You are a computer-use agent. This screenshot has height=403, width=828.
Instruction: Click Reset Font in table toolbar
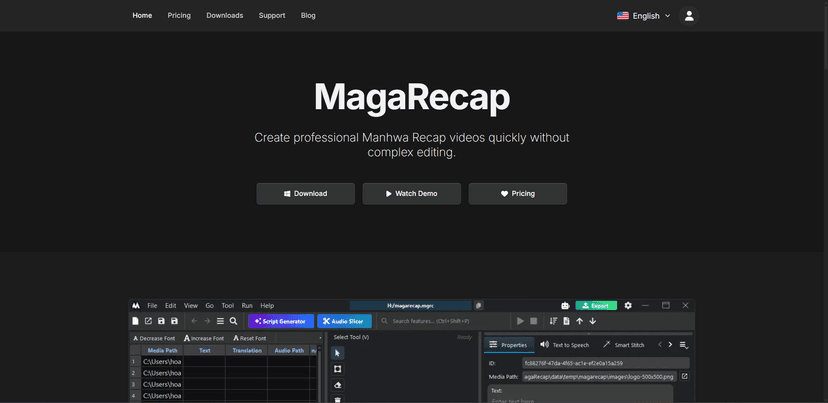click(249, 338)
